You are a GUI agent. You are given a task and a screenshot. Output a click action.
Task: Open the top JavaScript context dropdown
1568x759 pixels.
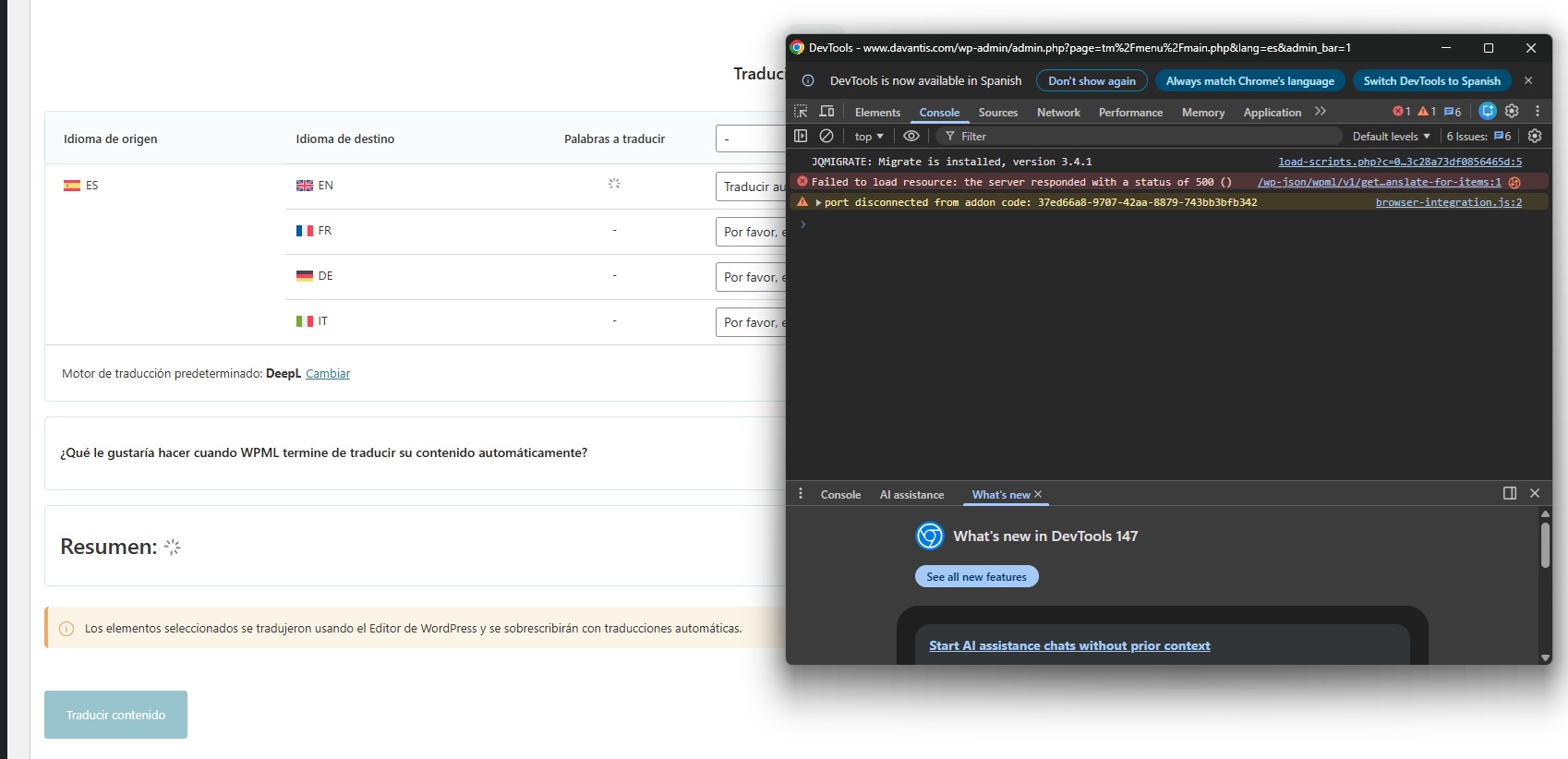click(868, 137)
